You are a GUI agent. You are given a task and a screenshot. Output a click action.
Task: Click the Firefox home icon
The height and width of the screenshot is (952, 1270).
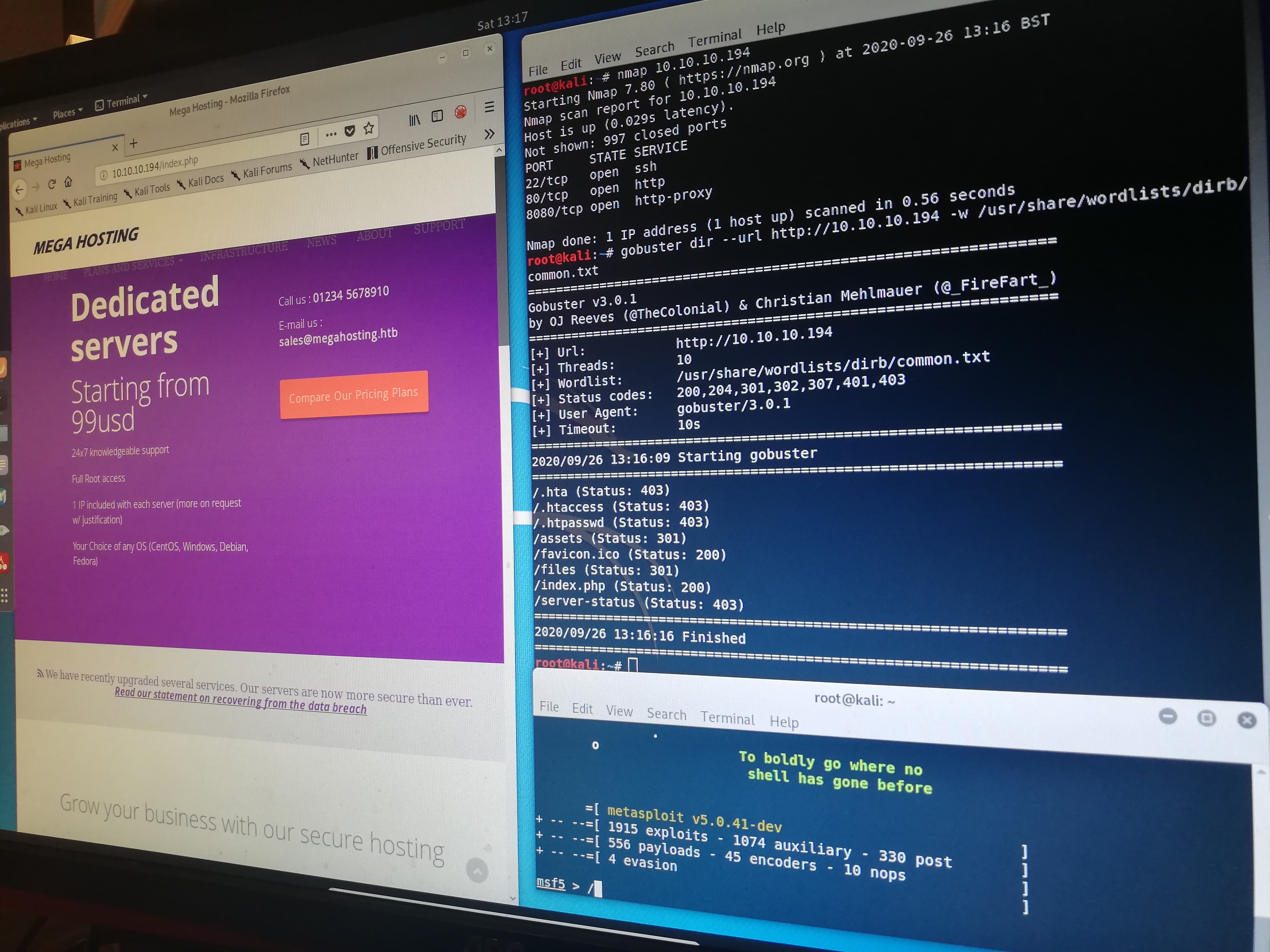tap(68, 182)
